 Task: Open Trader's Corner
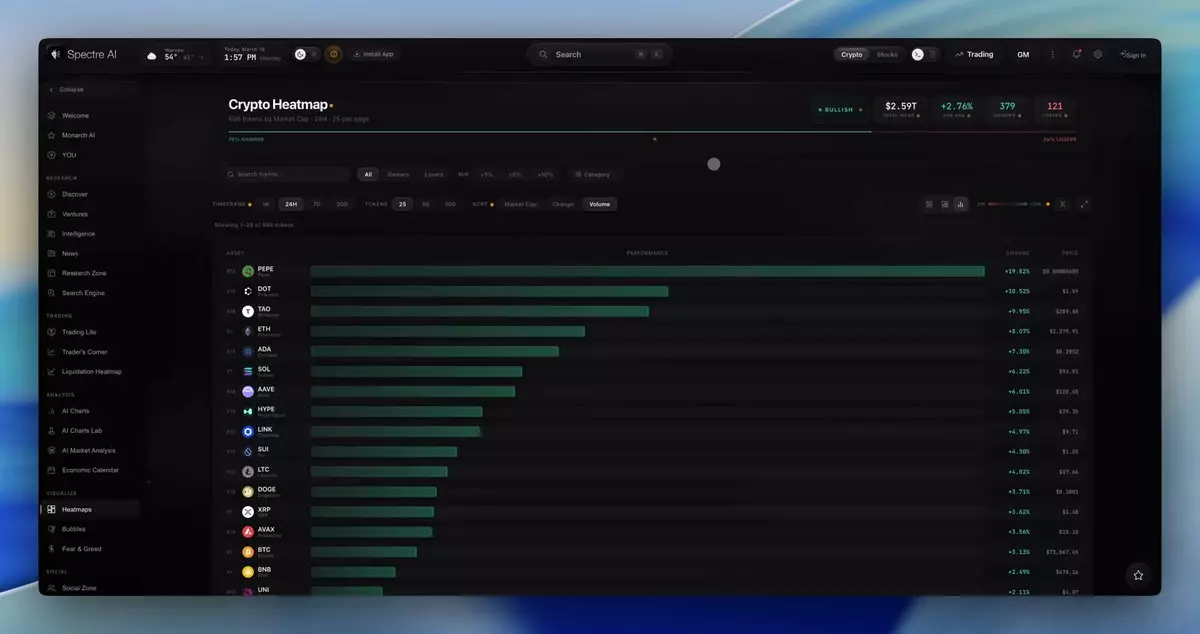[x=84, y=352]
